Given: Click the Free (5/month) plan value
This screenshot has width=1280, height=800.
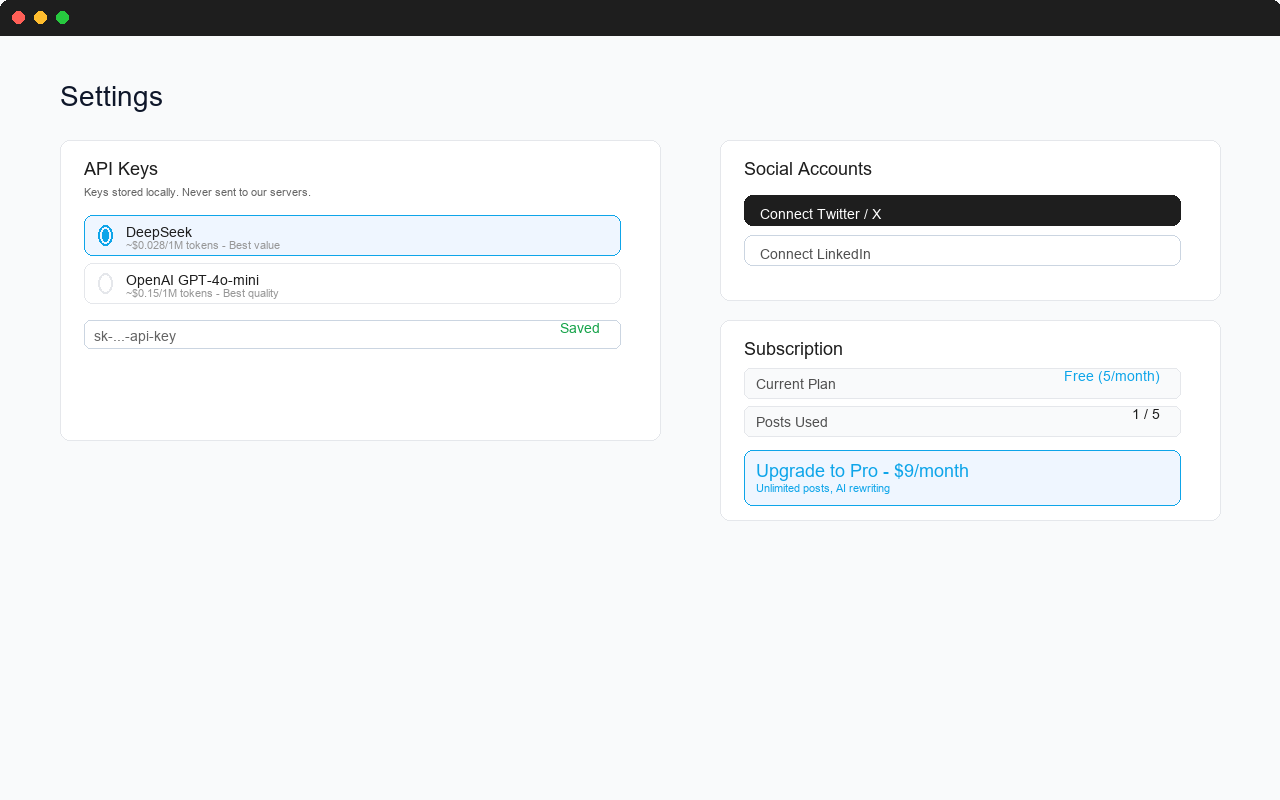Looking at the screenshot, I should [1112, 376].
